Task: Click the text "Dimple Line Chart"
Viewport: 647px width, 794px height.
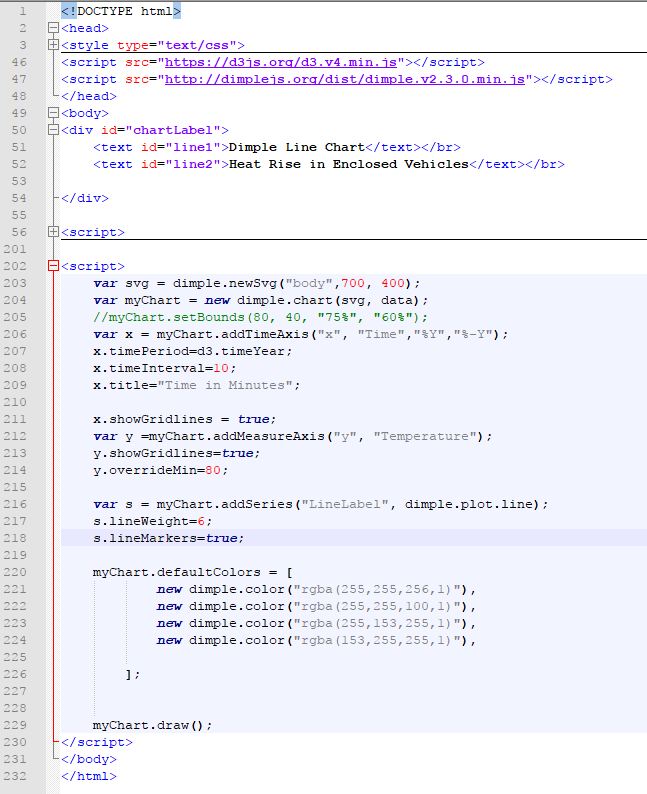Action: [x=296, y=147]
